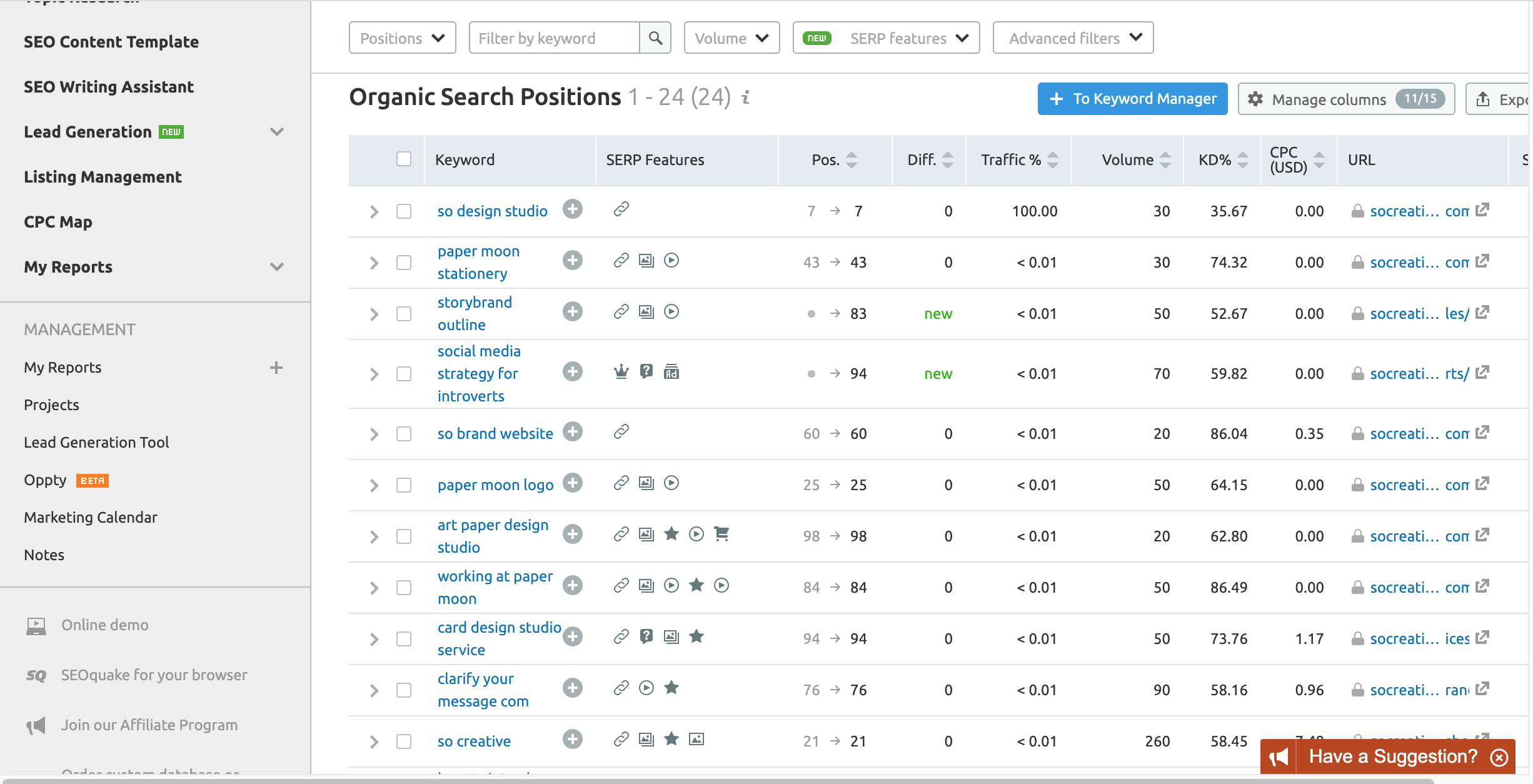1533x784 pixels.
Task: Open external URL icon for 'card design studio service' row
Action: point(1482,638)
